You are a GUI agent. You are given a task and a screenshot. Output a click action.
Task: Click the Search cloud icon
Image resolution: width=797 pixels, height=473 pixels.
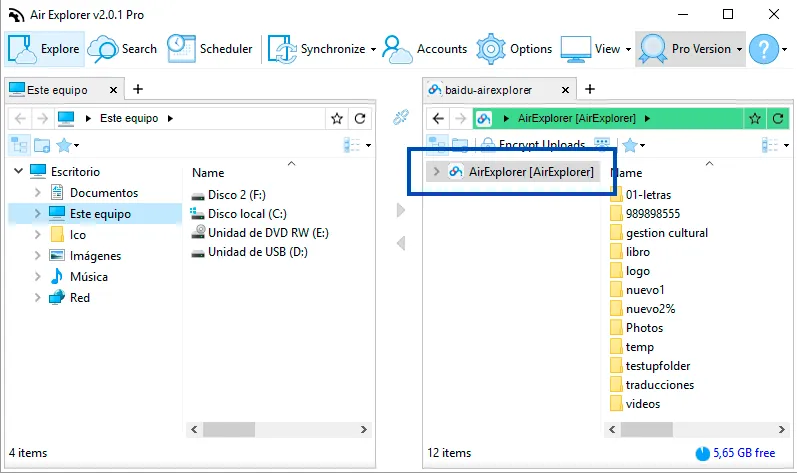[x=103, y=49]
